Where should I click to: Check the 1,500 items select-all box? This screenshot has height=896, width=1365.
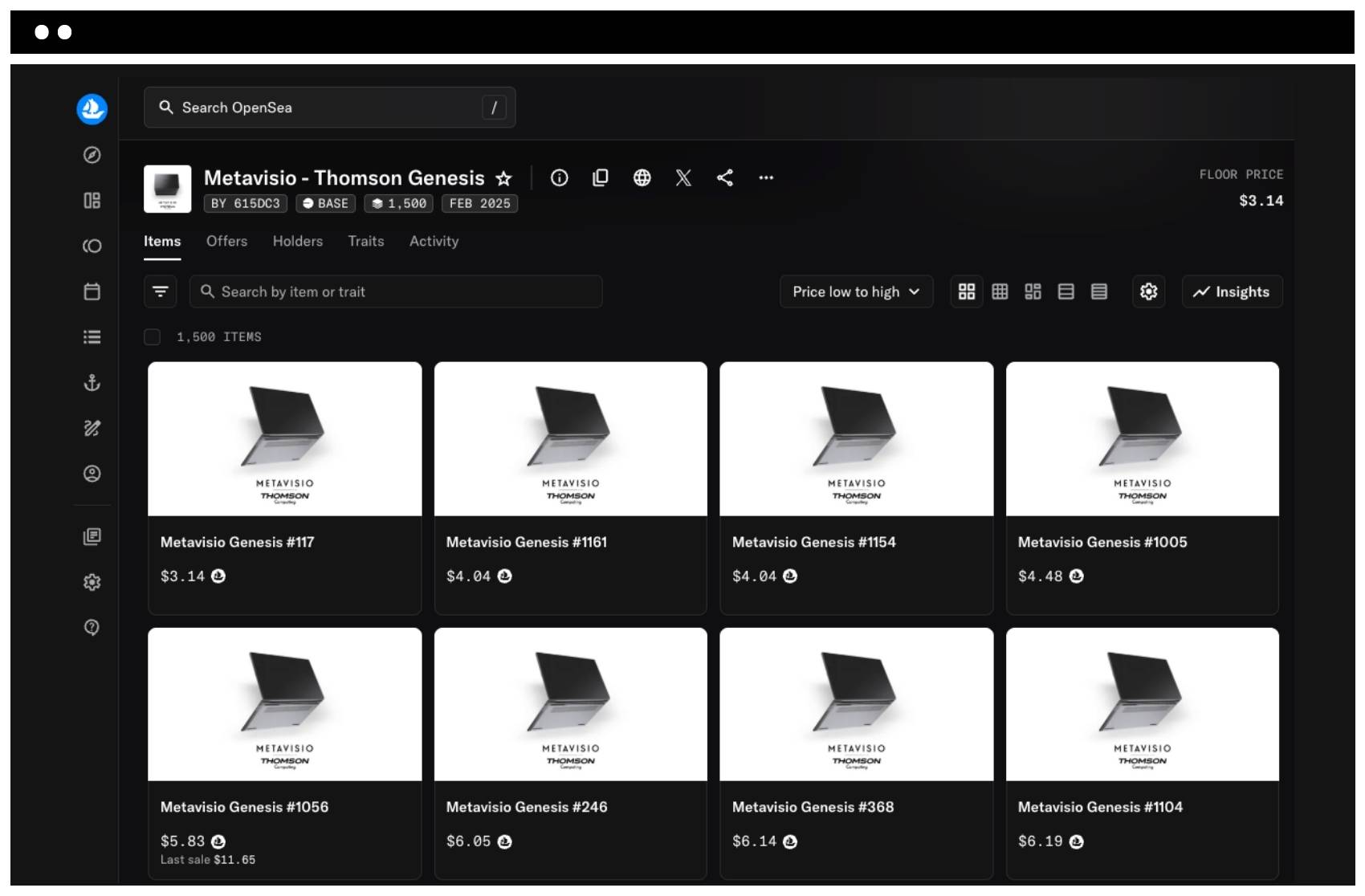pyautogui.click(x=153, y=337)
